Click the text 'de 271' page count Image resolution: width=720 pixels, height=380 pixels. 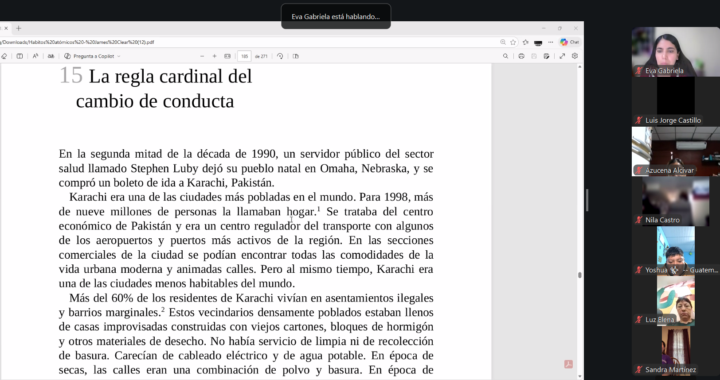tap(261, 56)
